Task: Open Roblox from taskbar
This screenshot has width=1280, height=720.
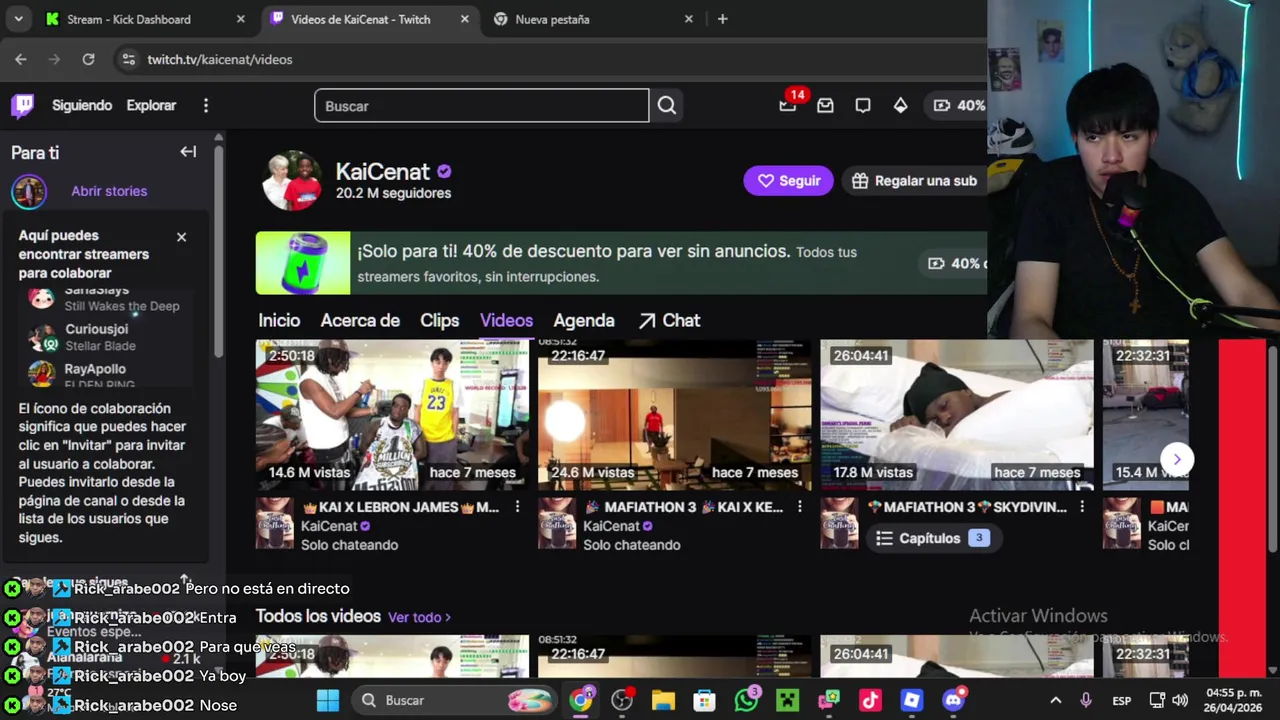Action: pos(911,700)
